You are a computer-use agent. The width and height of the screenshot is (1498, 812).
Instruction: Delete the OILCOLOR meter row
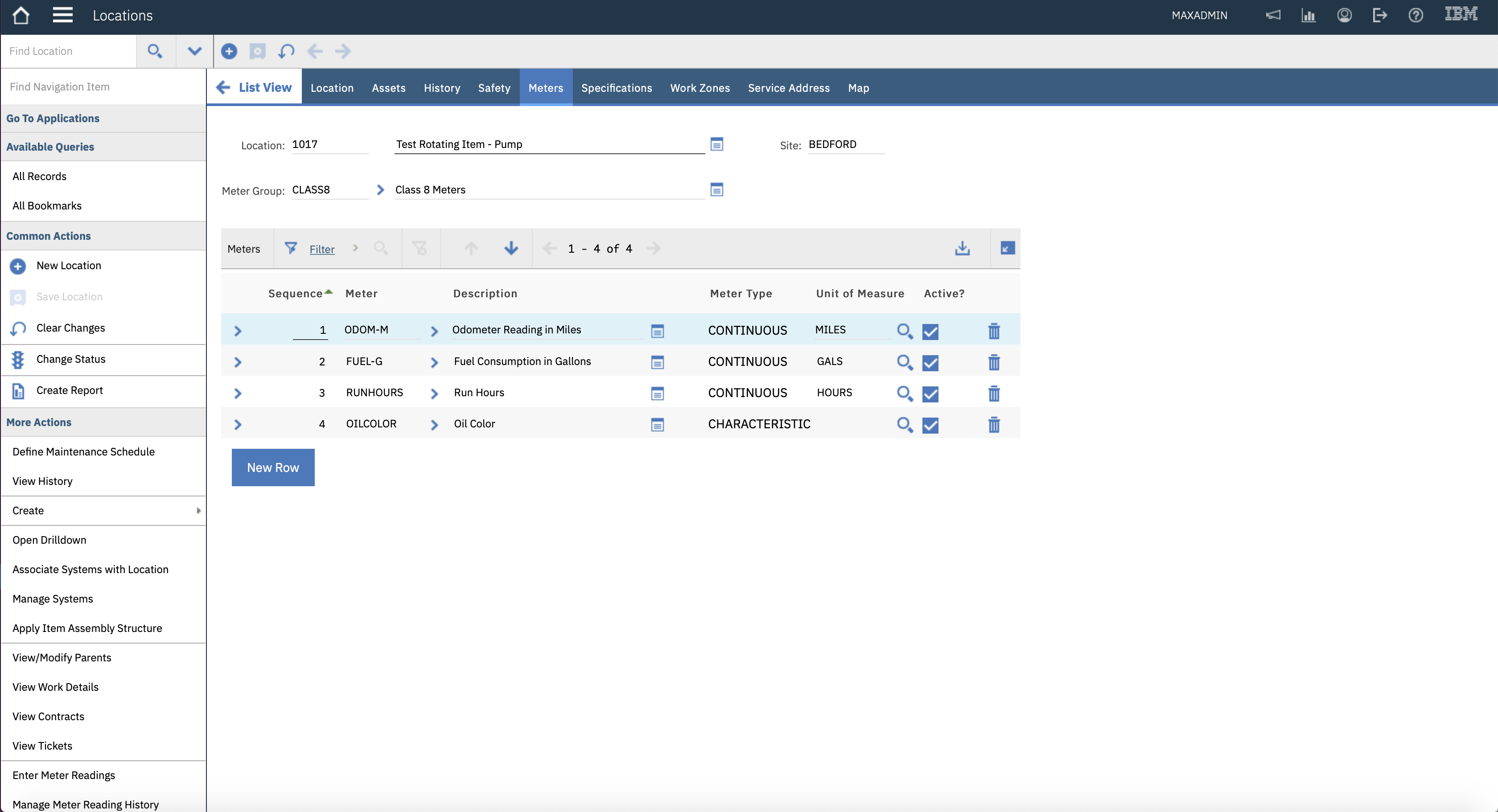[x=994, y=425]
